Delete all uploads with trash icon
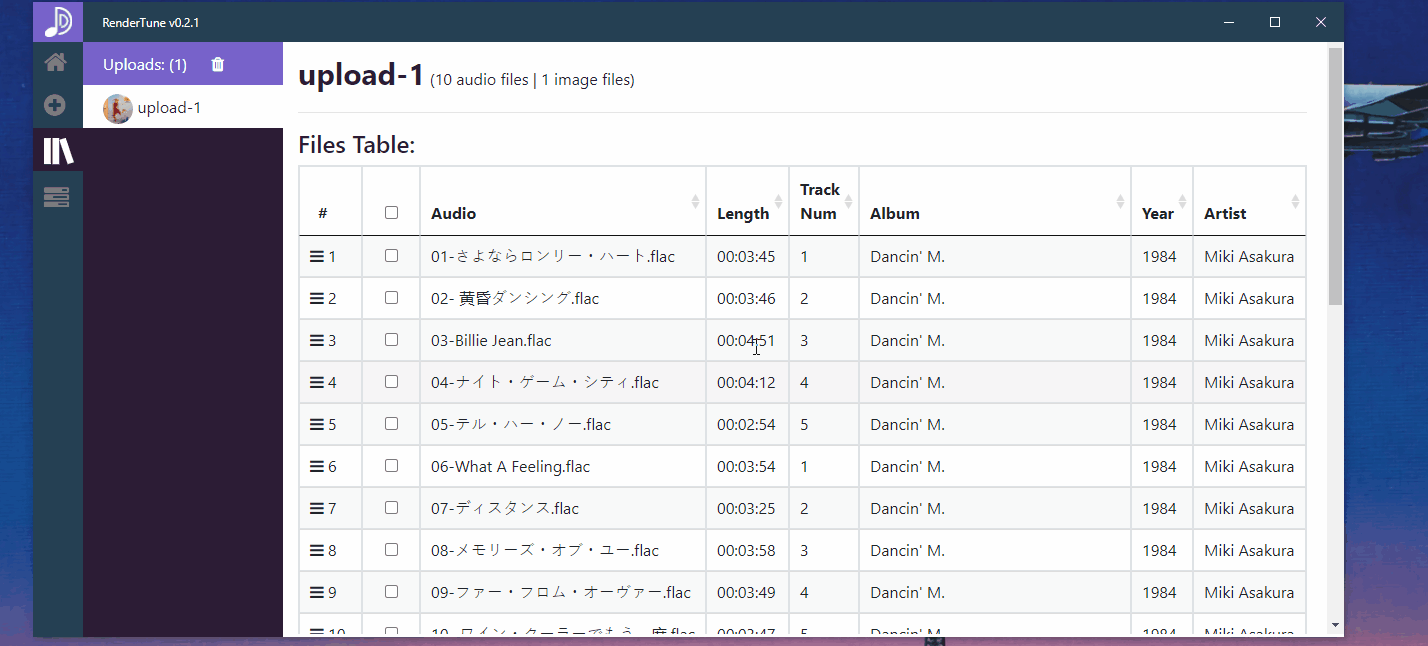Image resolution: width=1428 pixels, height=646 pixels. coord(218,64)
